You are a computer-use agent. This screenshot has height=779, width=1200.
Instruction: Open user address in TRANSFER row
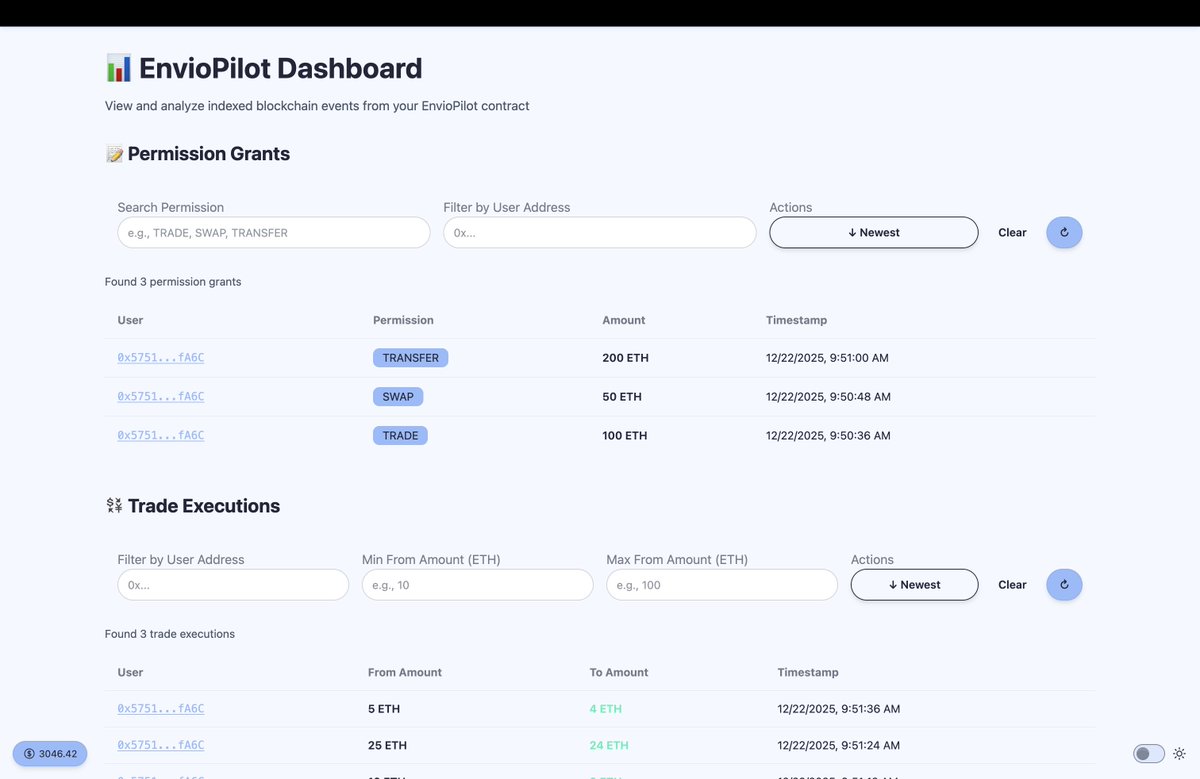tap(161, 358)
